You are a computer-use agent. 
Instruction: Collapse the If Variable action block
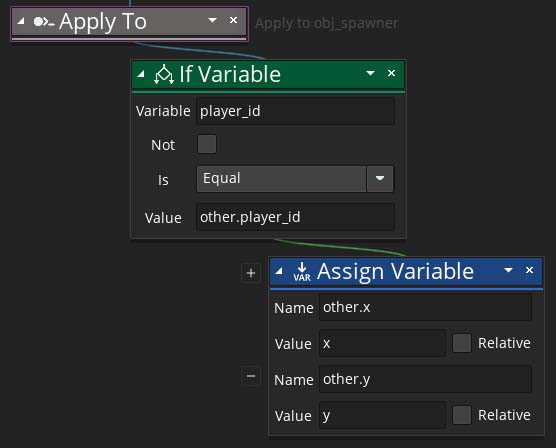click(x=141, y=74)
